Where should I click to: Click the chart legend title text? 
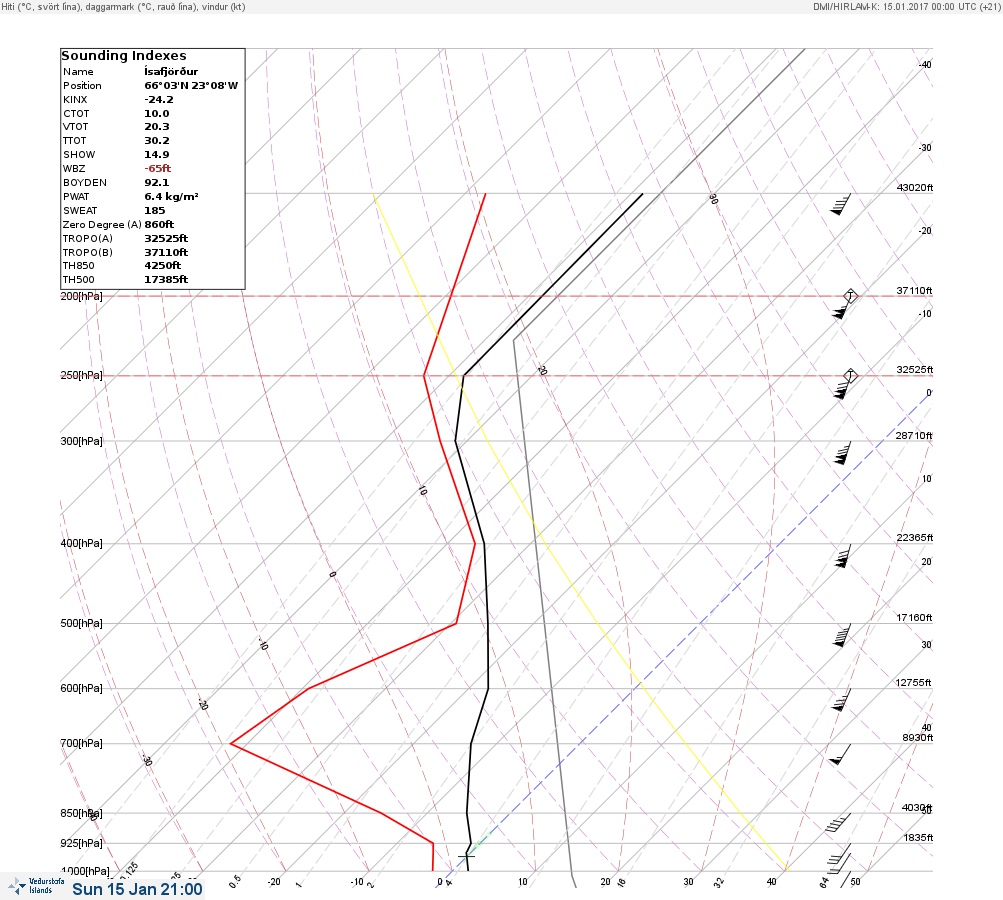(x=123, y=6)
